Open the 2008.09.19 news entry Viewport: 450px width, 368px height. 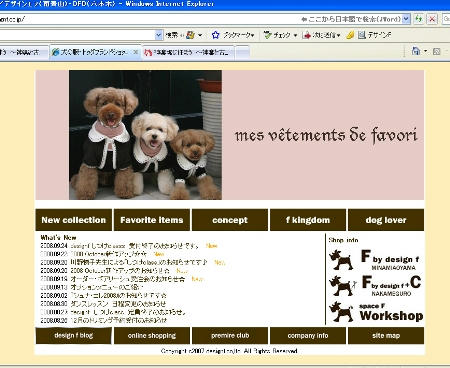click(x=128, y=279)
